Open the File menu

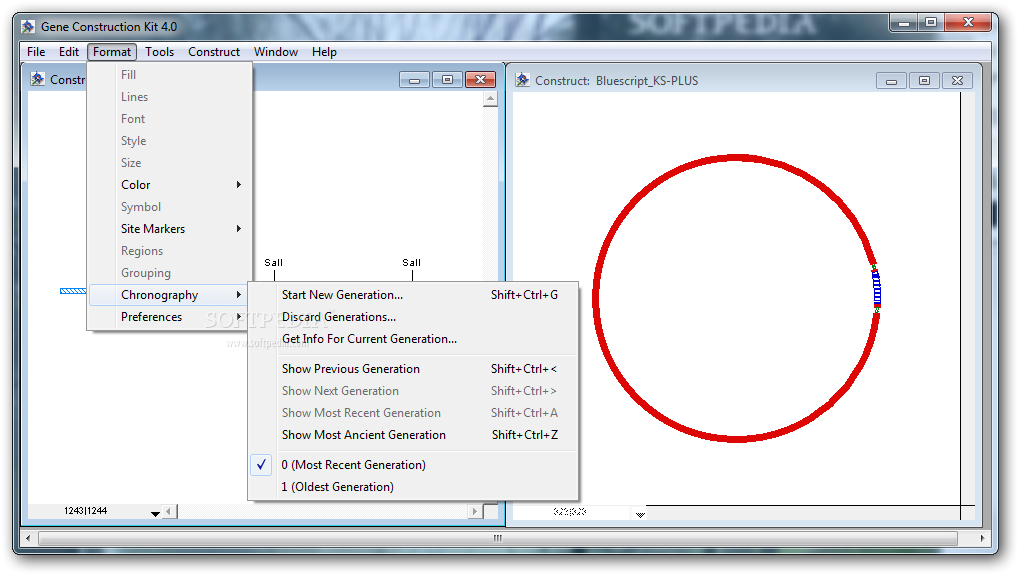click(x=36, y=52)
